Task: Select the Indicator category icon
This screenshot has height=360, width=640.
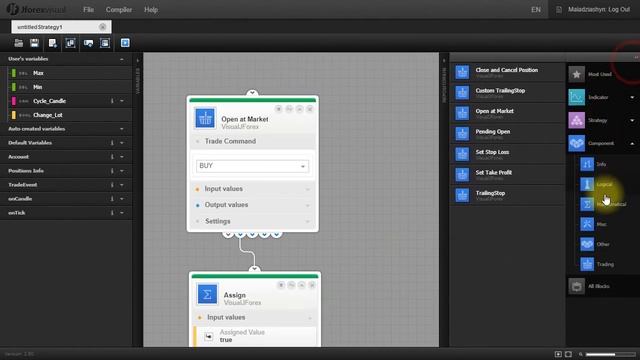Action: tap(576, 97)
